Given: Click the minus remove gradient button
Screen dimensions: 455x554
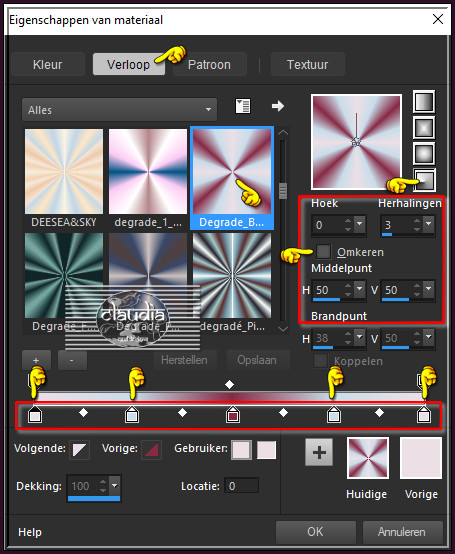Looking at the screenshot, I should coord(72,360).
